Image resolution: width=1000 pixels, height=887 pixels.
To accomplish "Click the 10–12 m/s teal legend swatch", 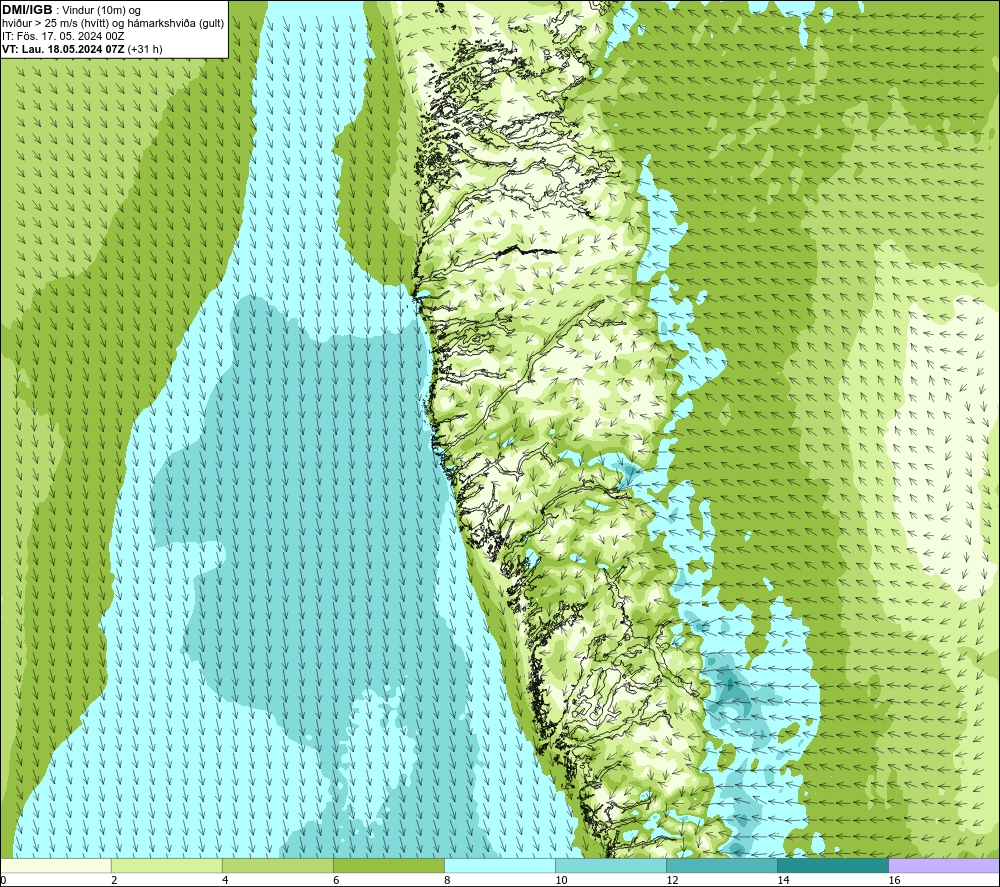I will click(610, 865).
